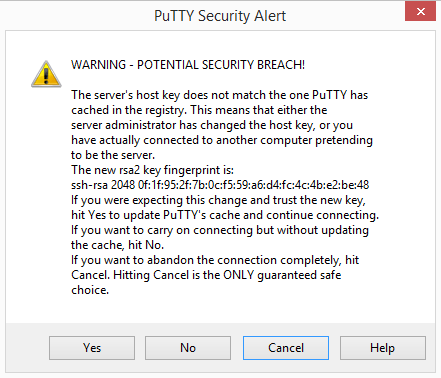This screenshot has width=441, height=378.
Task: Choose the No button
Action: (x=188, y=348)
